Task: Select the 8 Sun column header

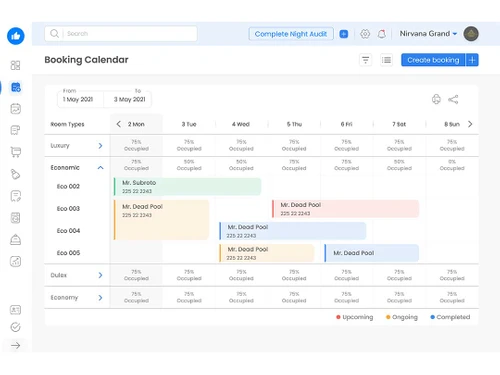Action: click(x=452, y=124)
